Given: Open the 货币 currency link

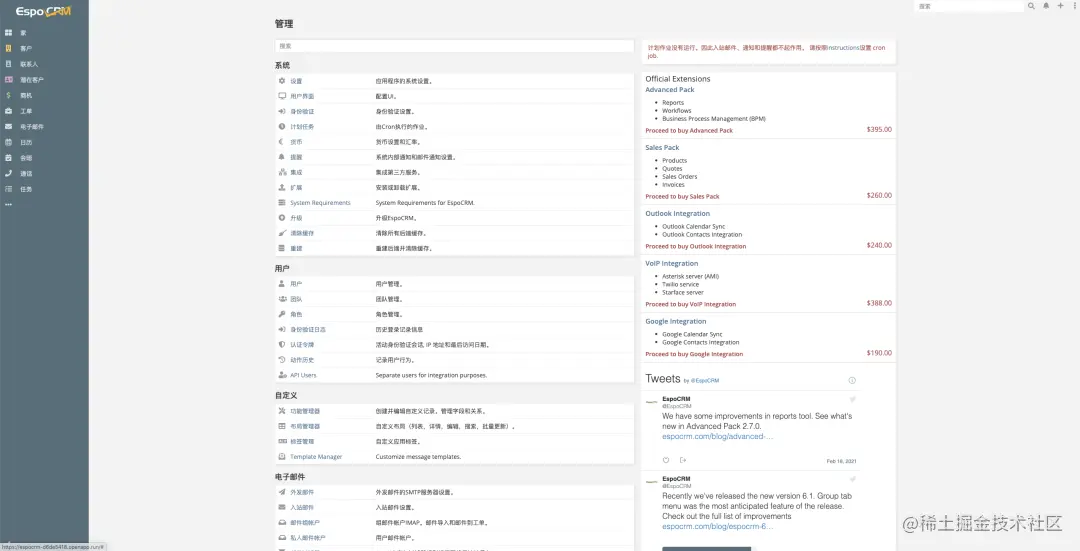Looking at the screenshot, I should point(296,142).
